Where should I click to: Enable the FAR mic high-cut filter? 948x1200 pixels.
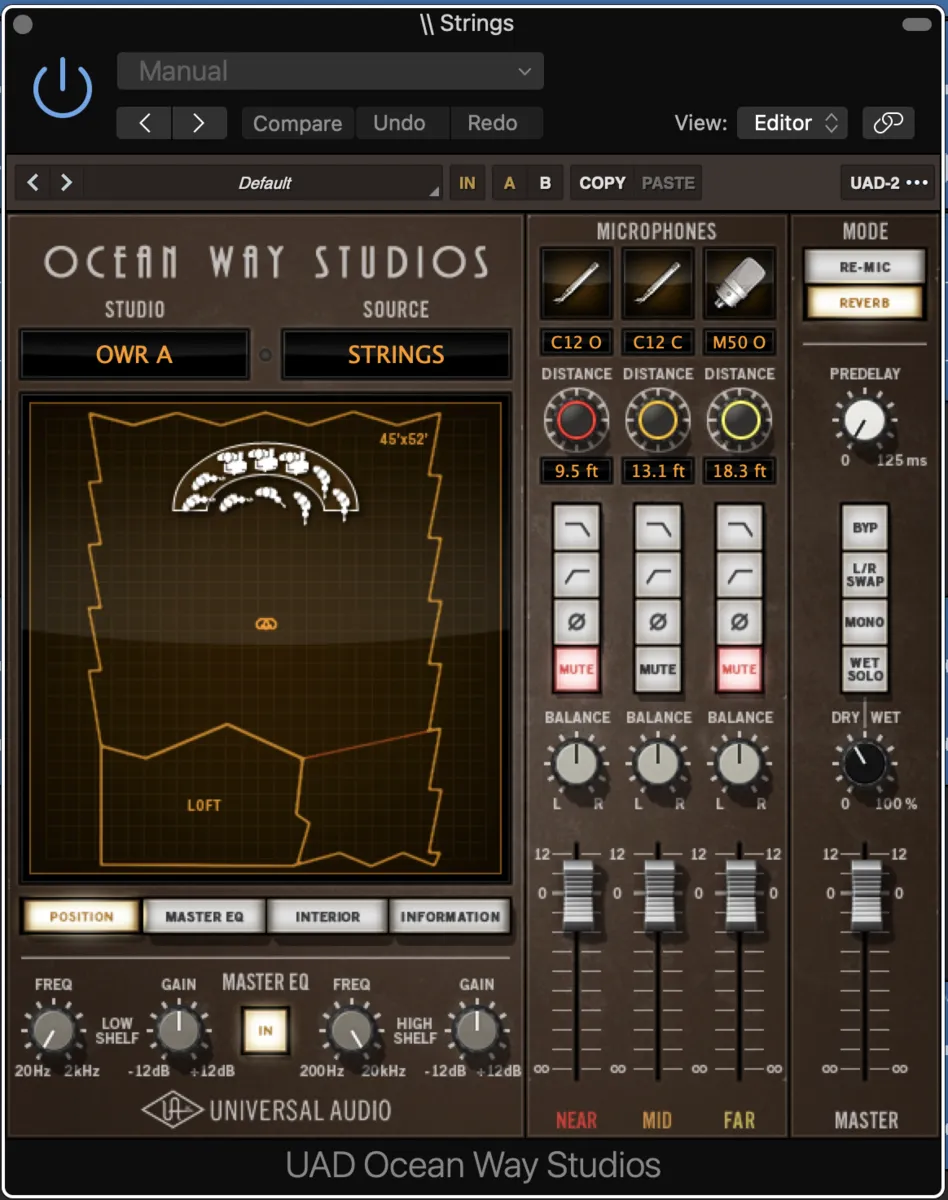tap(740, 528)
